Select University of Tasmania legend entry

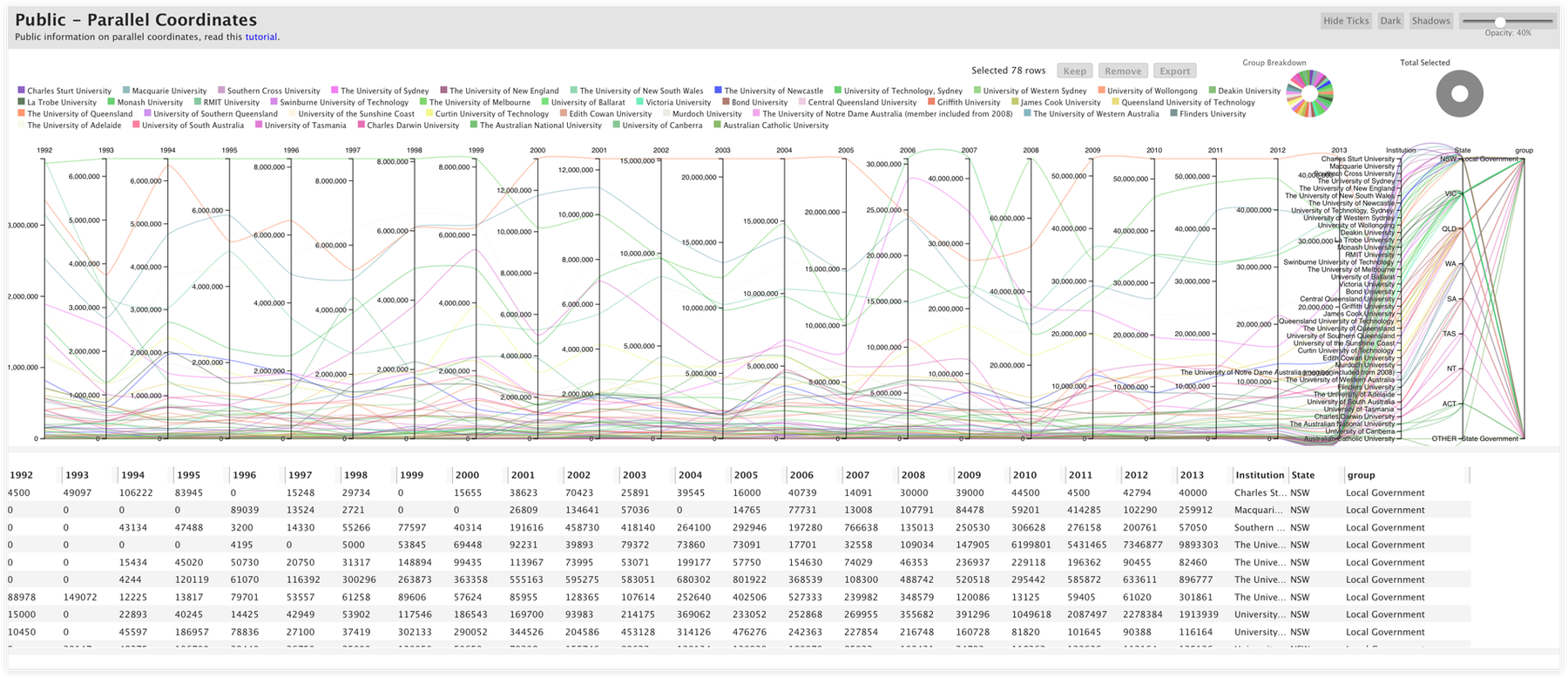coord(301,125)
